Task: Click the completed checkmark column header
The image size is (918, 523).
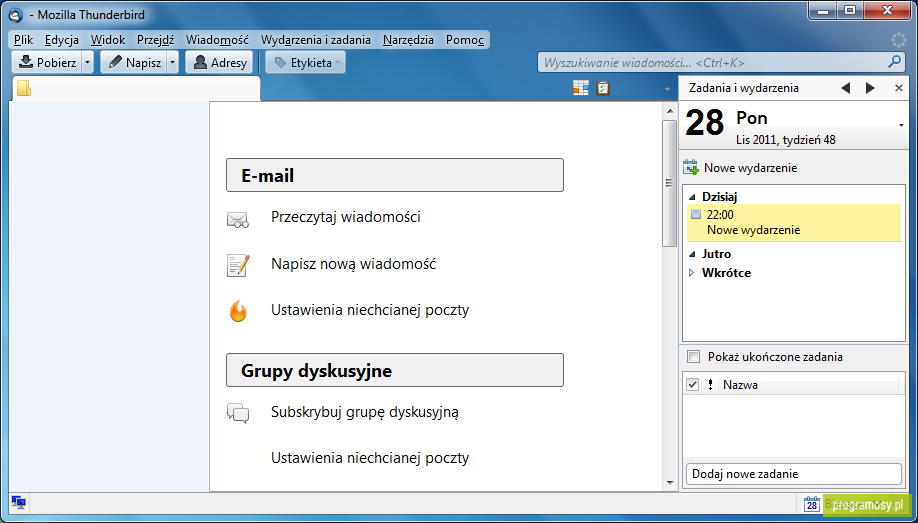Action: (693, 385)
